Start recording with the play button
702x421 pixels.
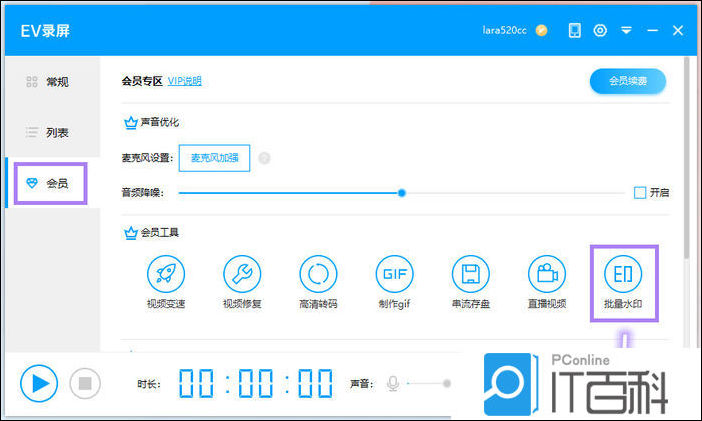pyautogui.click(x=39, y=383)
